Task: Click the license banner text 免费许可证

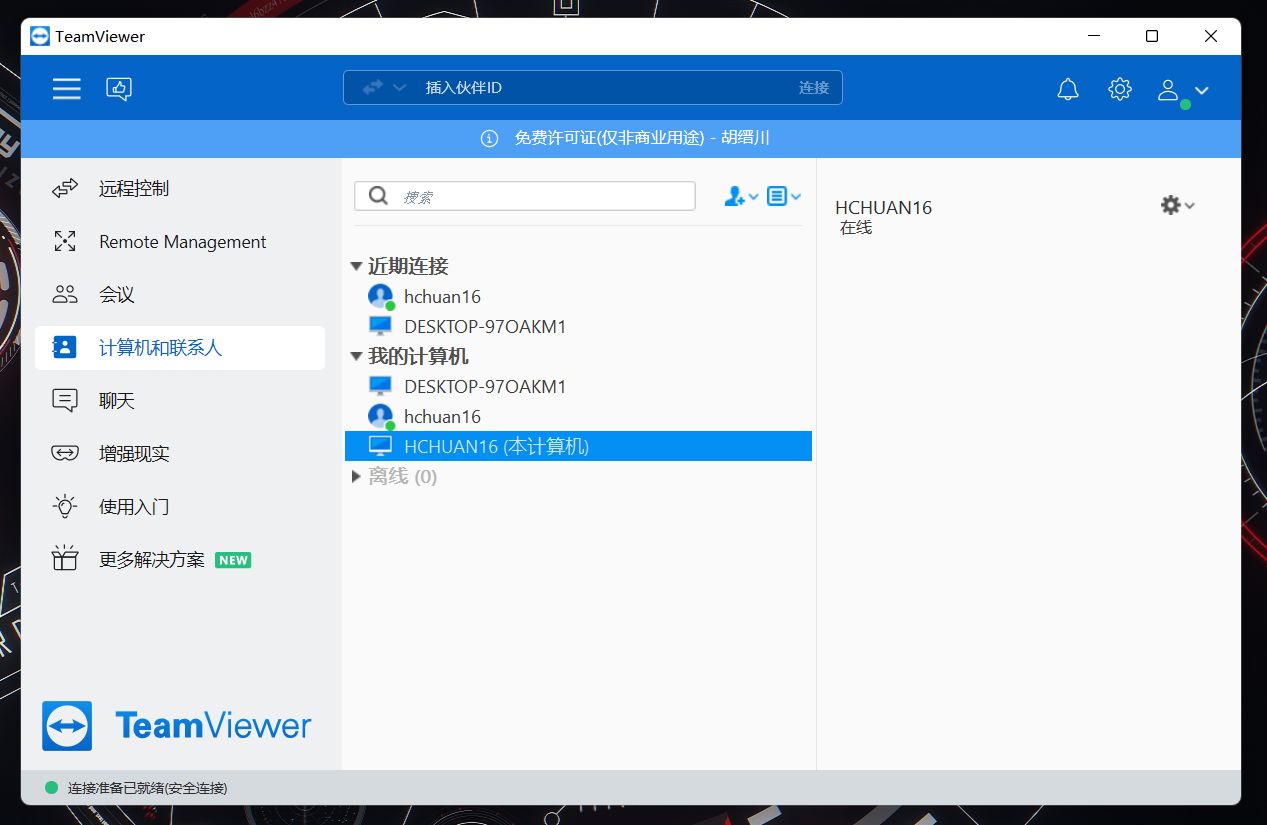Action: pyautogui.click(x=642, y=139)
